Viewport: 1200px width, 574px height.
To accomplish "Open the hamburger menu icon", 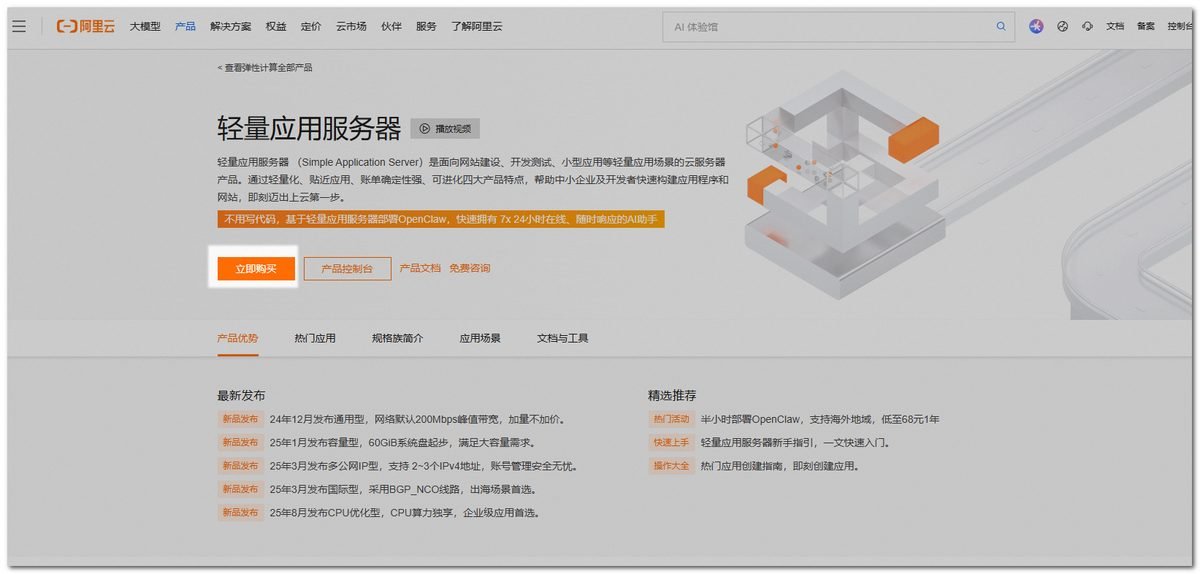I will click(19, 26).
